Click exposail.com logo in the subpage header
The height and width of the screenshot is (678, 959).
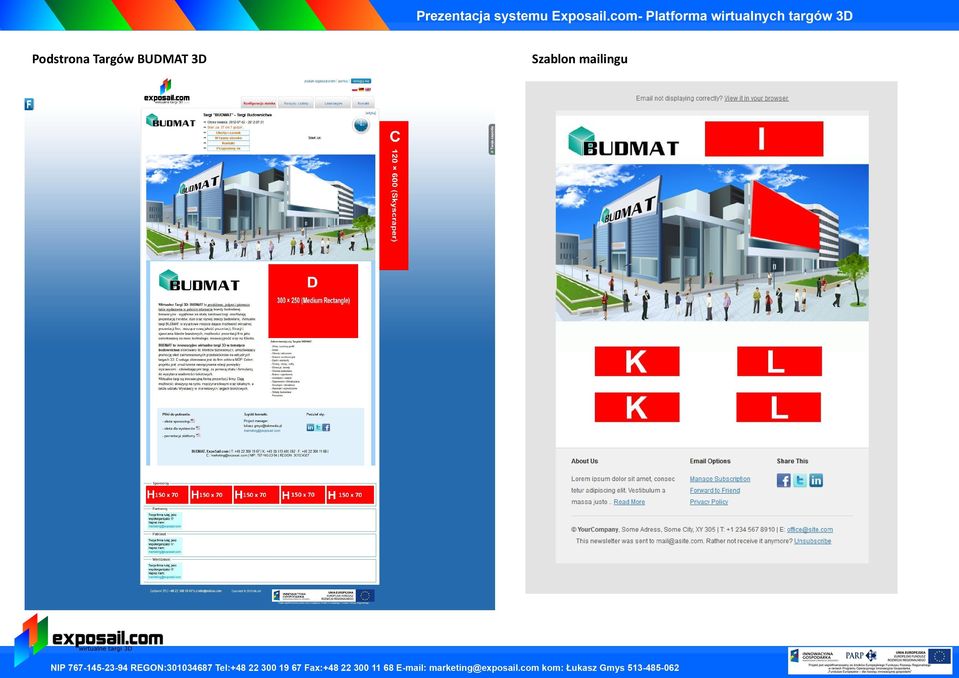coord(166,90)
